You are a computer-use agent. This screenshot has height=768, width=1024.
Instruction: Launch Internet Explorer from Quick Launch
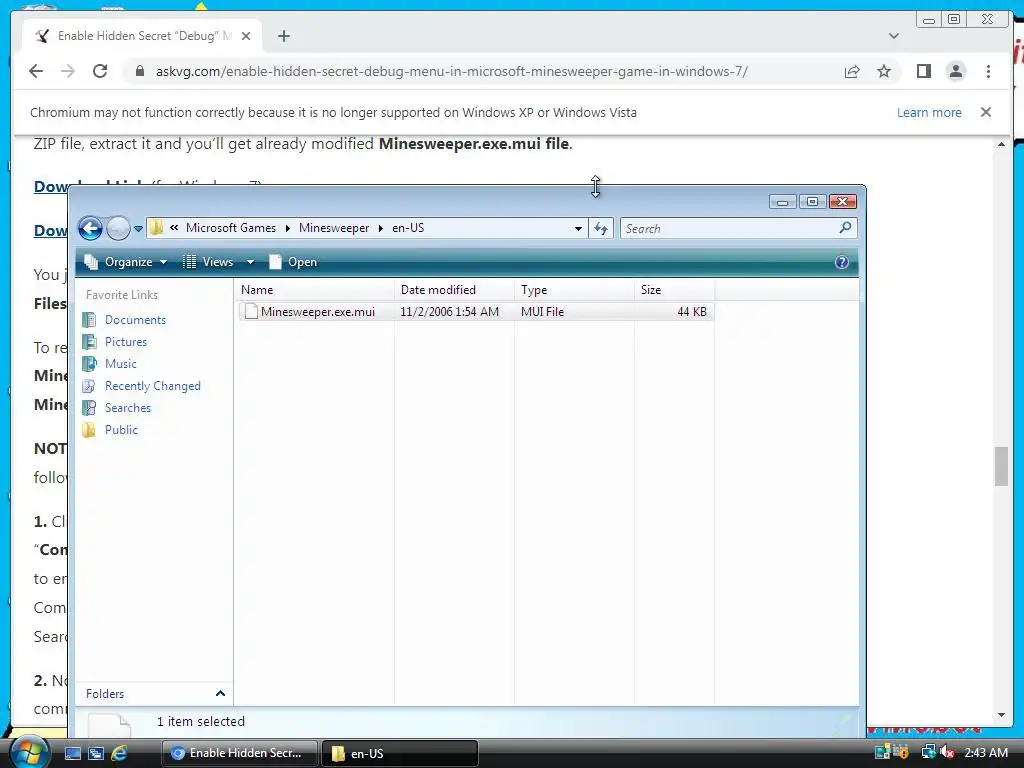(x=119, y=753)
